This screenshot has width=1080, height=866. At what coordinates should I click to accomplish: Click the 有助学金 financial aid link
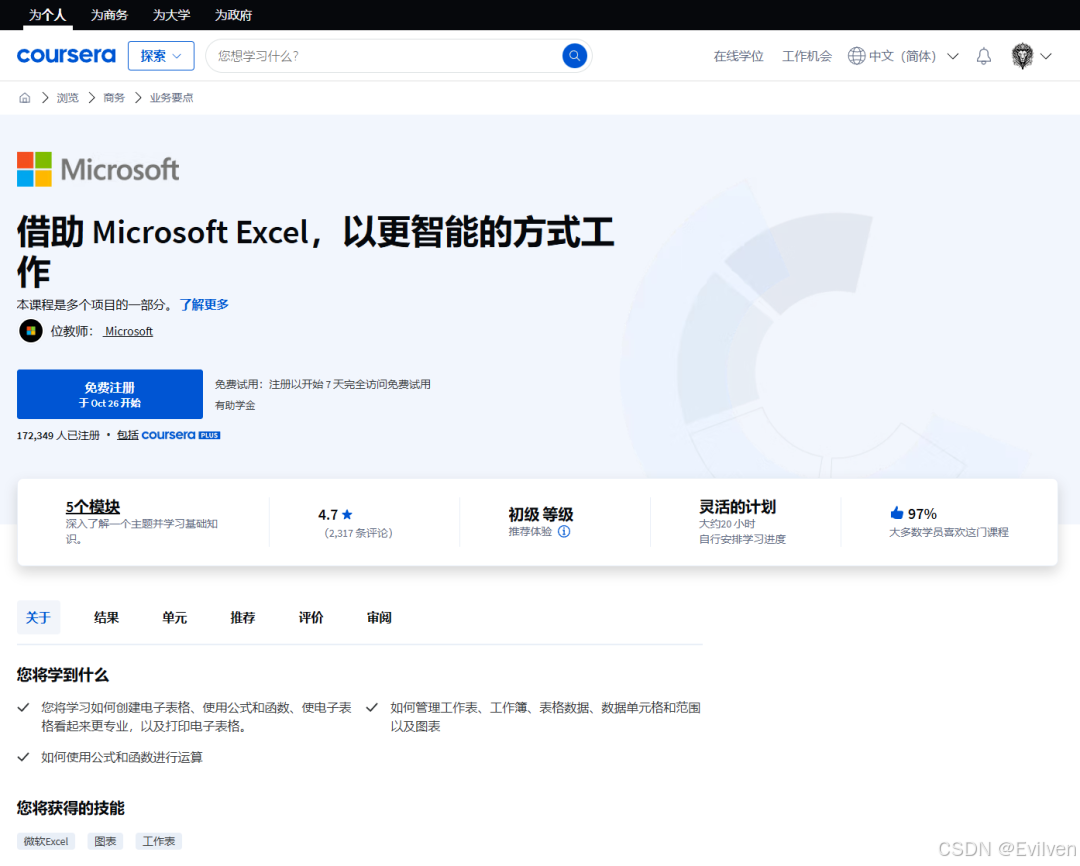tap(235, 405)
